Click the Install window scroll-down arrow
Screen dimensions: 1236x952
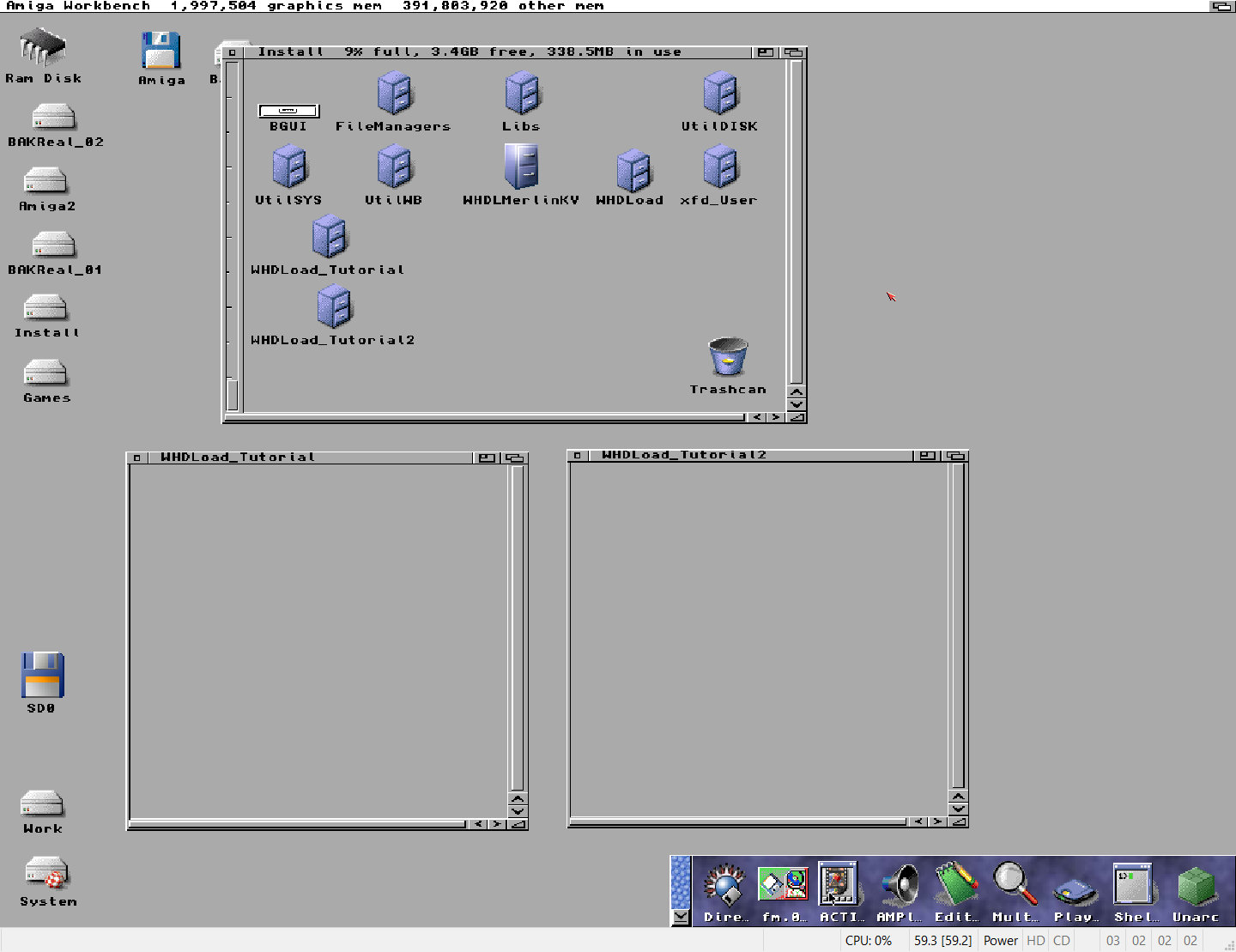(797, 404)
